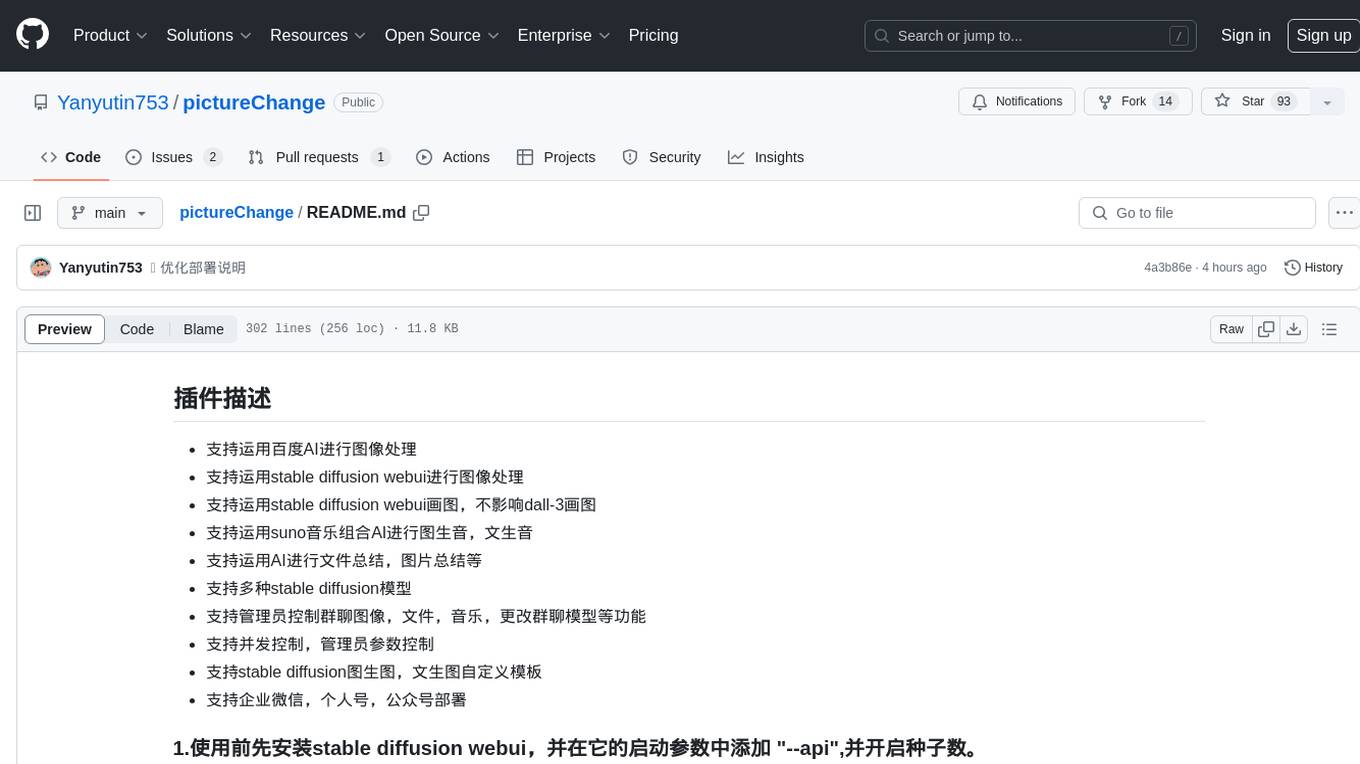Open the main branch selector
The image size is (1360, 764).
click(x=110, y=213)
